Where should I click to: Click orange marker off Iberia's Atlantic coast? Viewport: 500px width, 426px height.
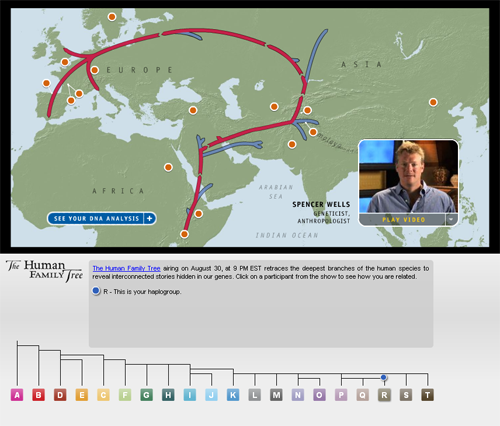tap(46, 83)
